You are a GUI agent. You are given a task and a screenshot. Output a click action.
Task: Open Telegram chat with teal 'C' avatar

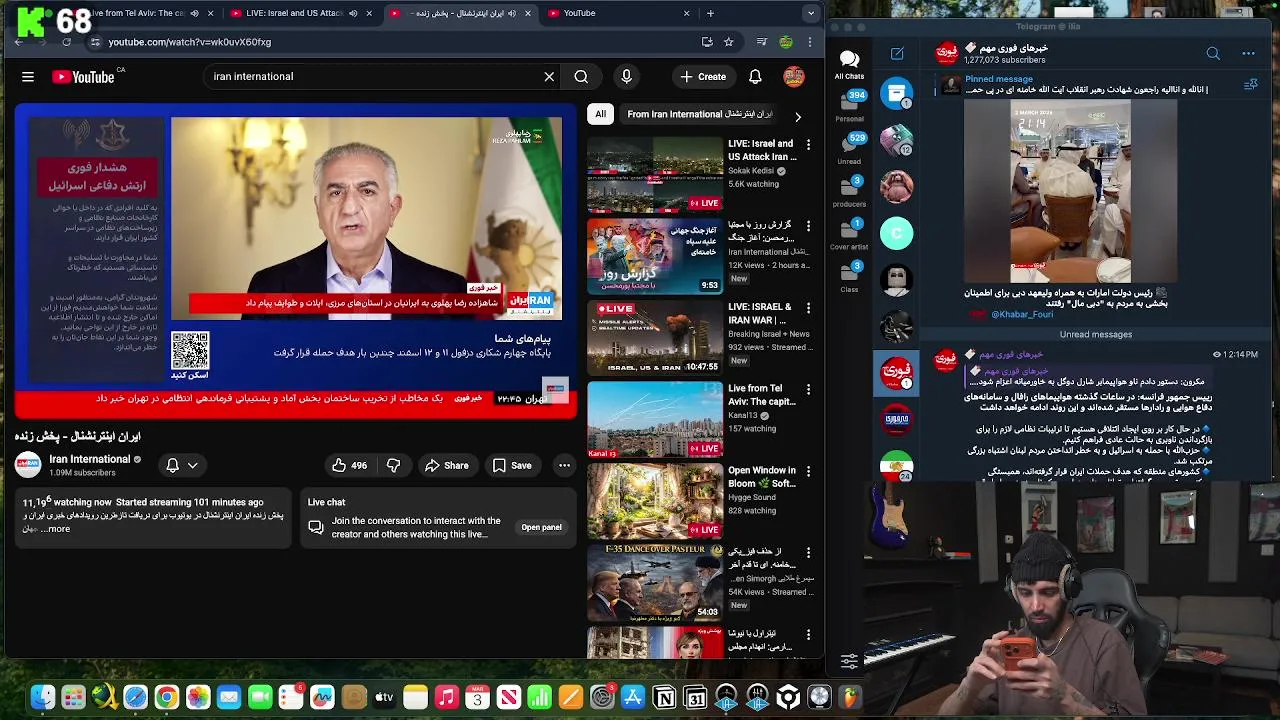point(897,233)
